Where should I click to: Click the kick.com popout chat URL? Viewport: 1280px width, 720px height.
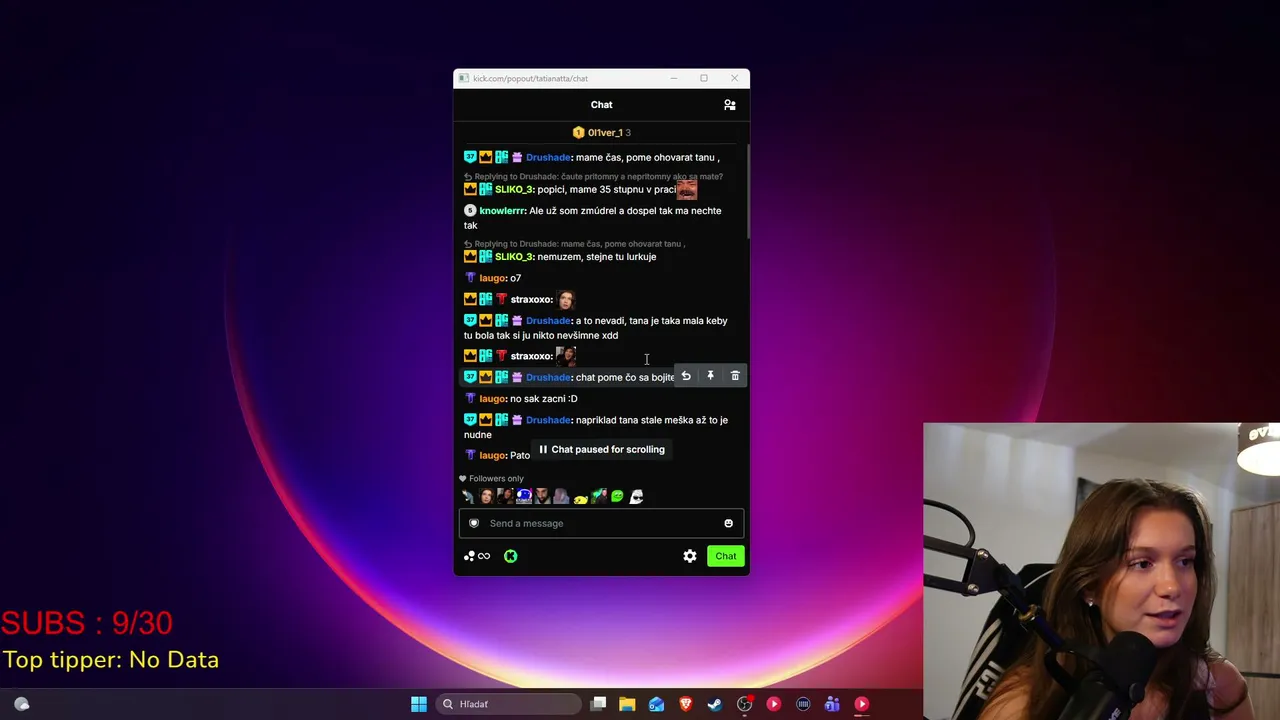(x=530, y=78)
